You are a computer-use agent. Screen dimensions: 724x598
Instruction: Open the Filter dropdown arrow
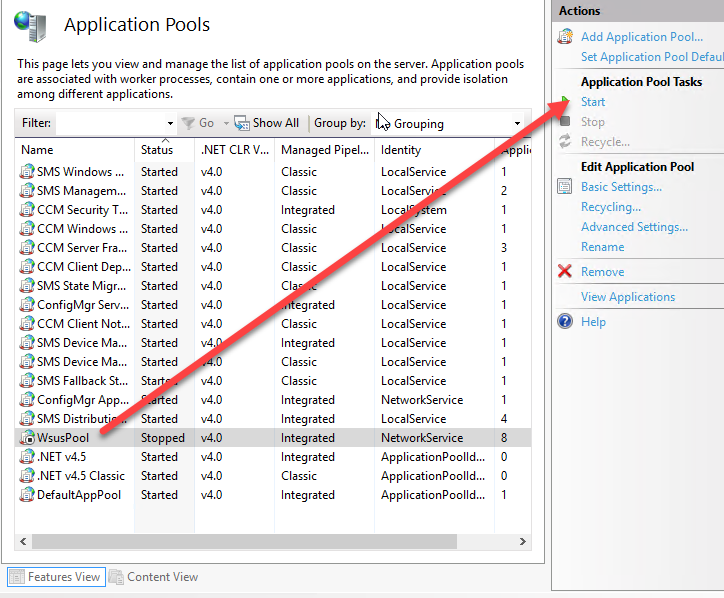point(170,123)
